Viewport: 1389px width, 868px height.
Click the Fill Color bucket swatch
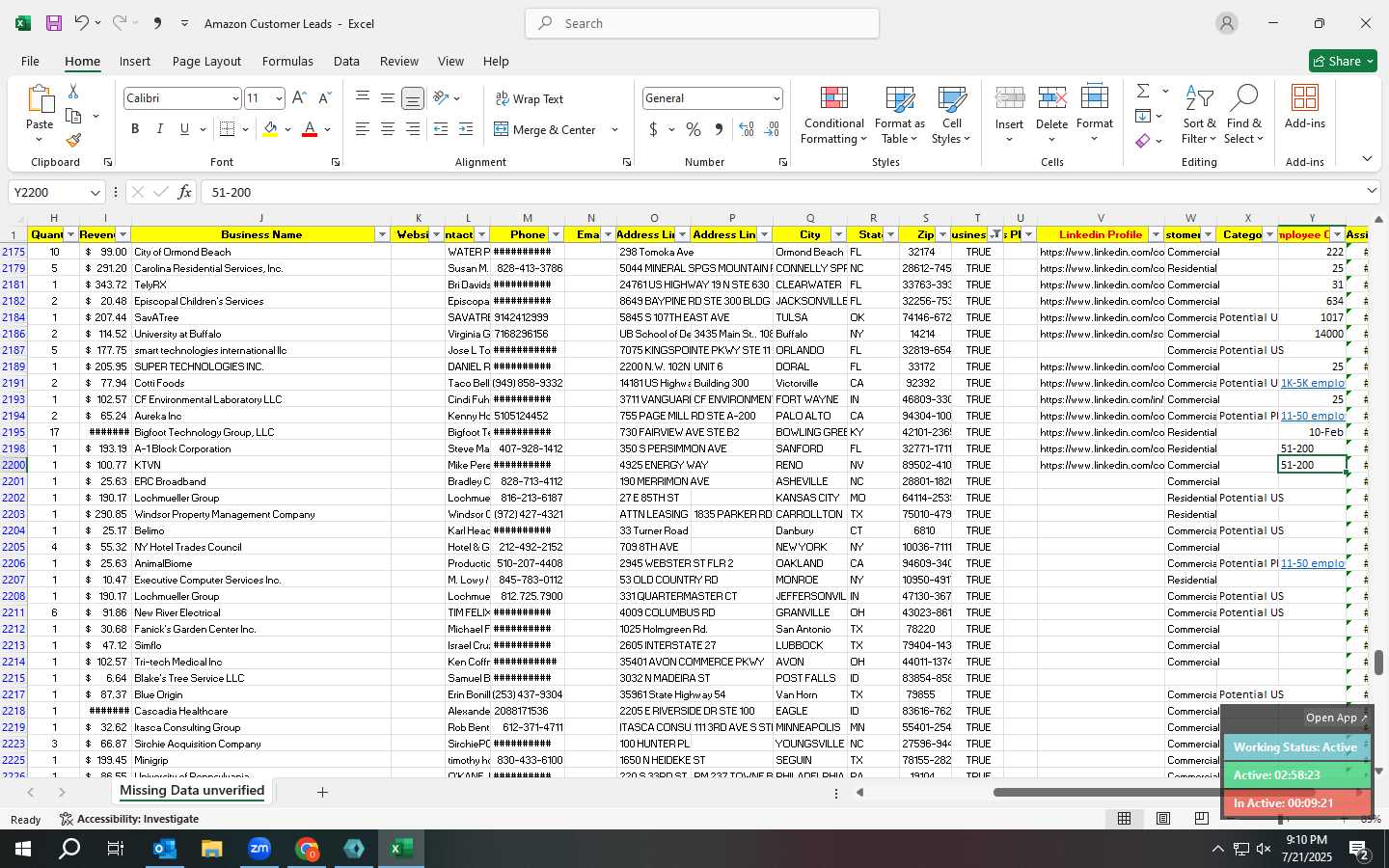[271, 129]
